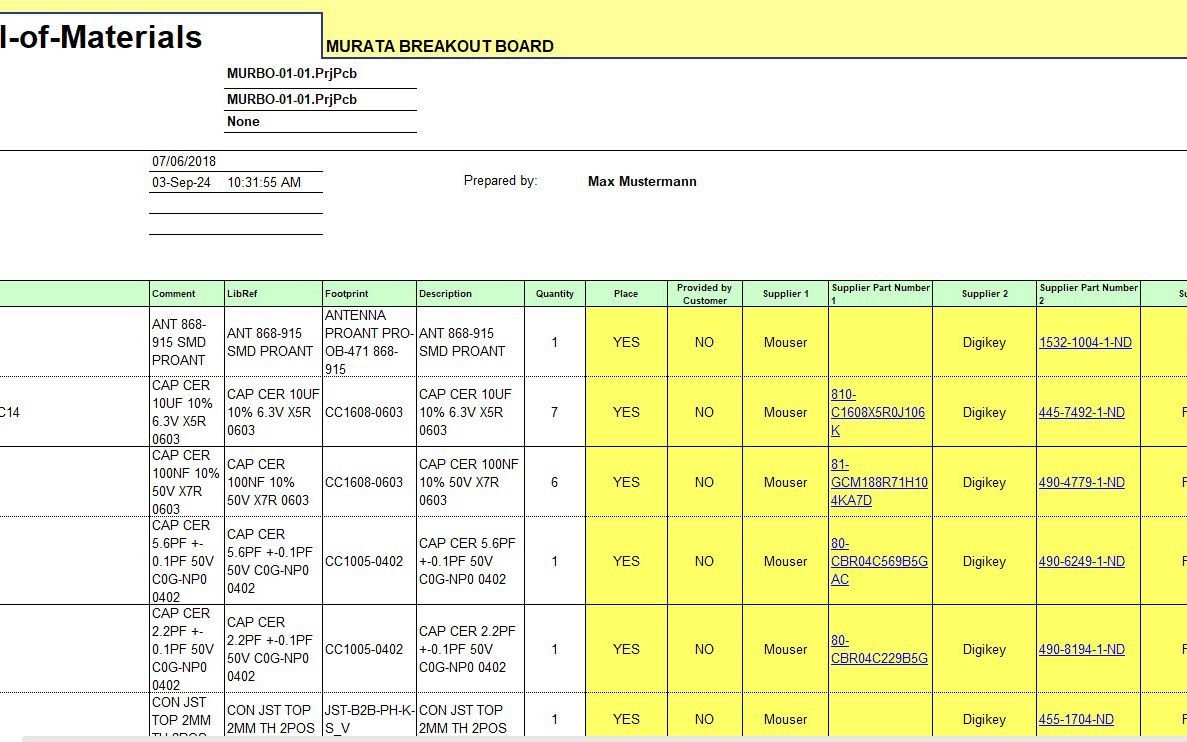Select Mouser cell in 100NF row

pyautogui.click(x=786, y=482)
